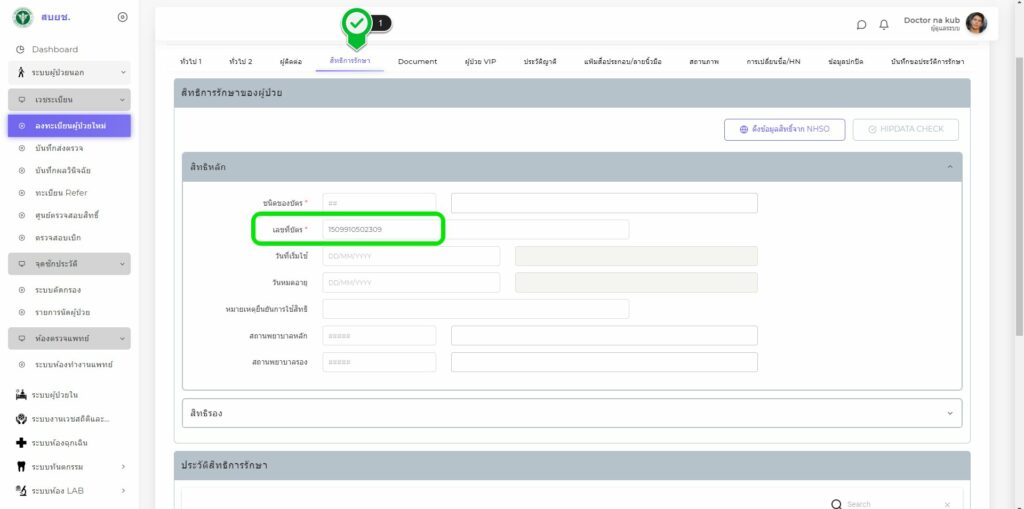Image resolution: width=1024 pixels, height=509 pixels.
Task: Switch to the Document tab
Action: point(417,62)
